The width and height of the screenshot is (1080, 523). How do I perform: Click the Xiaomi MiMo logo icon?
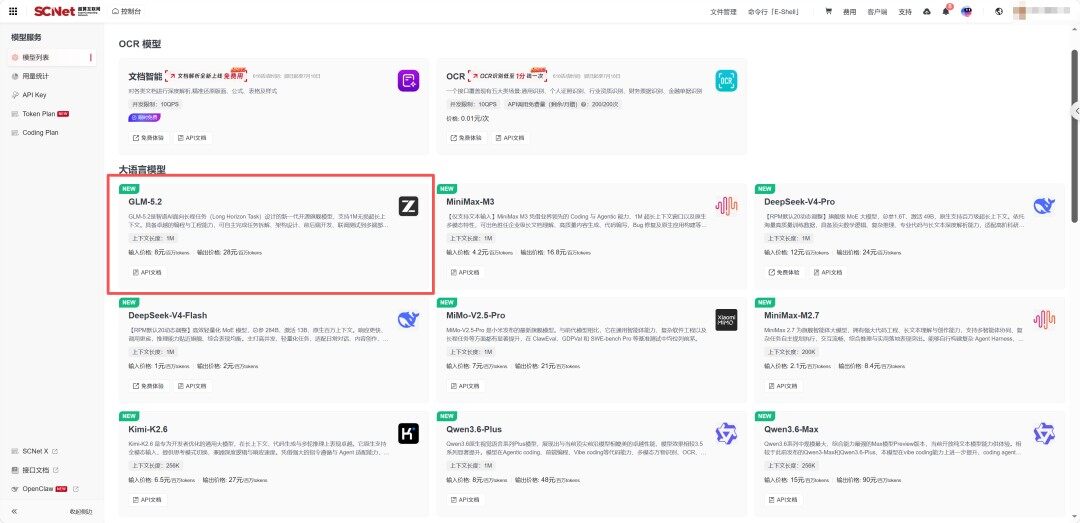click(726, 320)
